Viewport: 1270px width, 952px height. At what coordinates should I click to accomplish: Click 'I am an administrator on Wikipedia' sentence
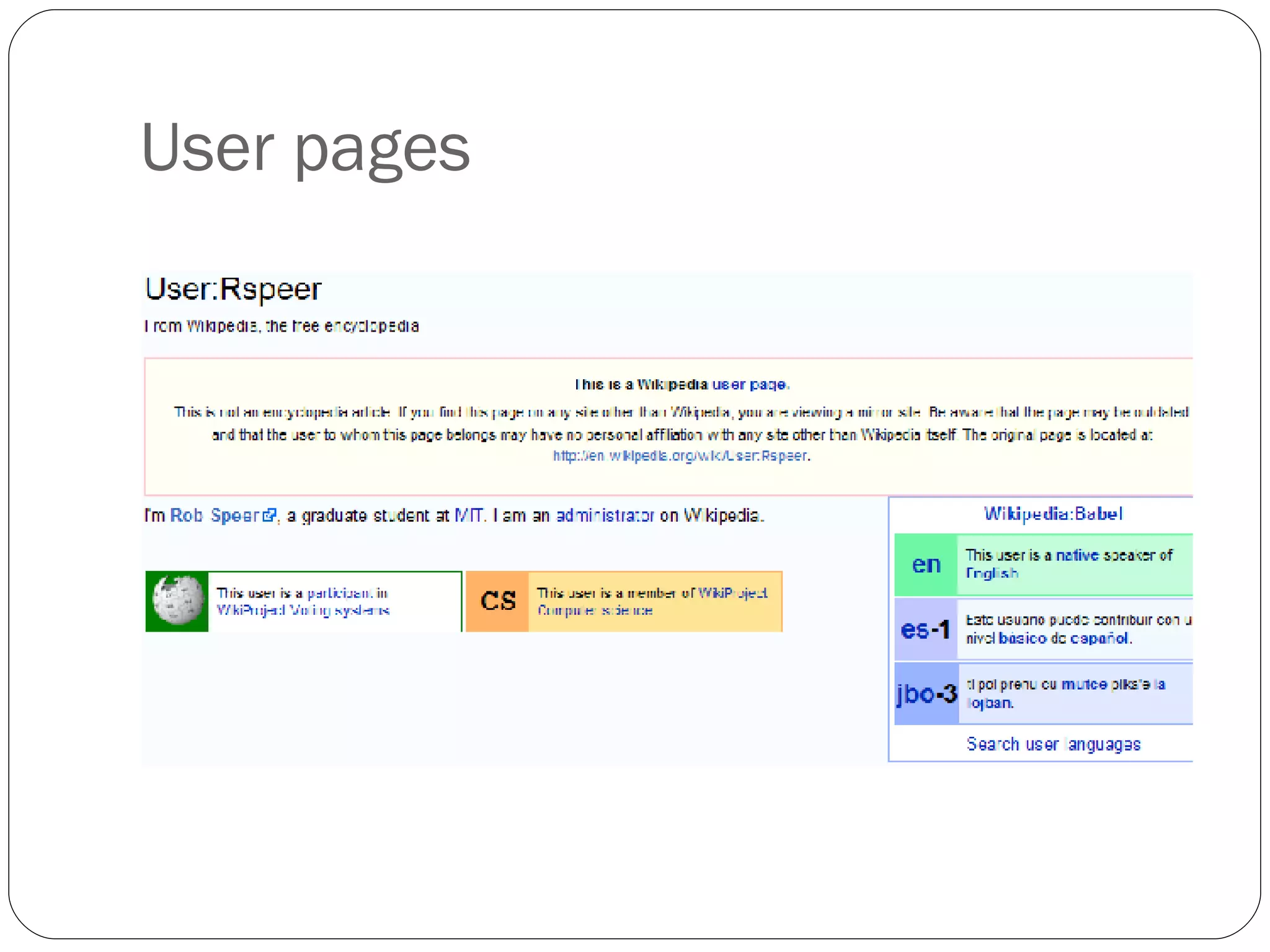pyautogui.click(x=629, y=516)
